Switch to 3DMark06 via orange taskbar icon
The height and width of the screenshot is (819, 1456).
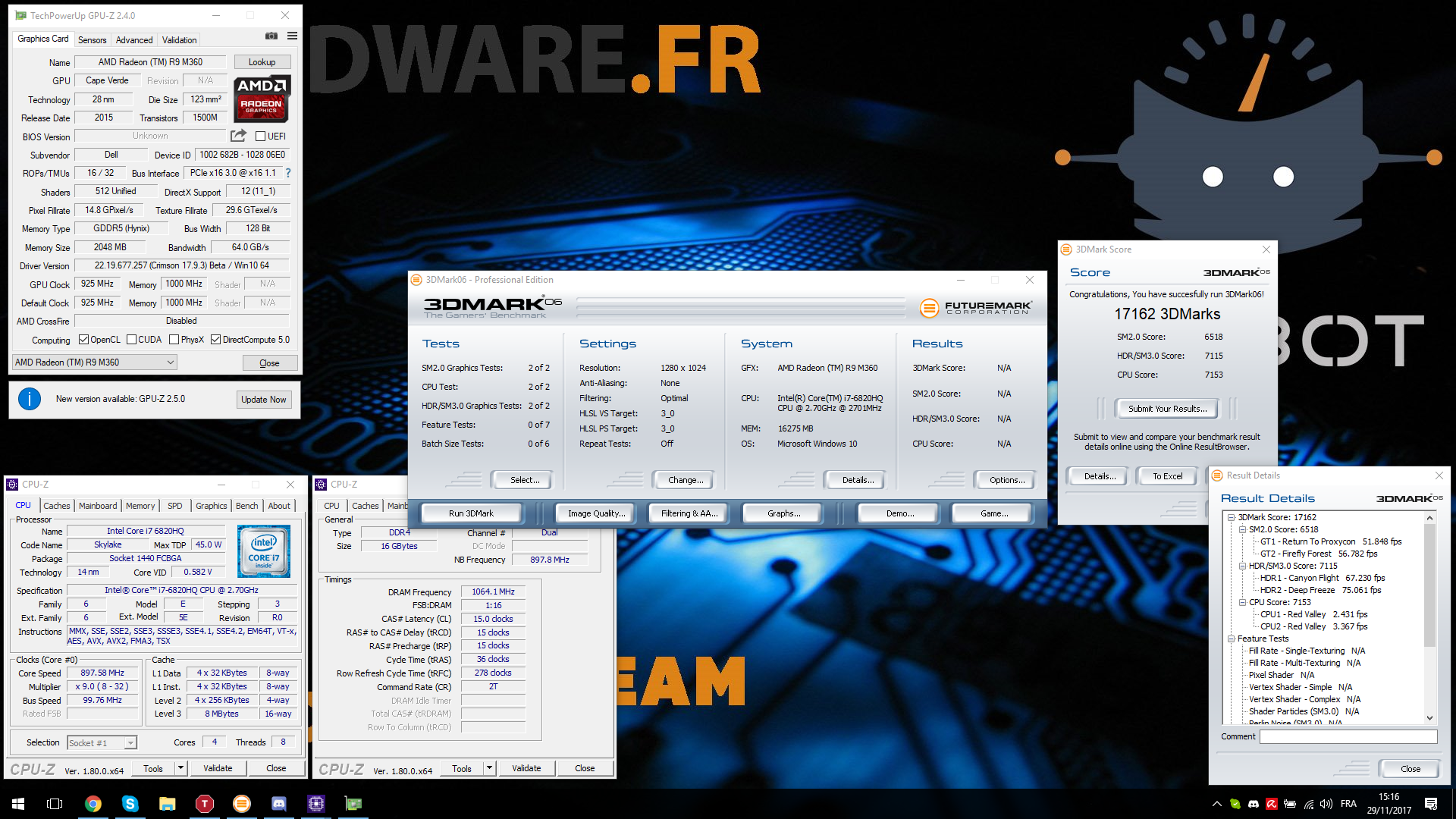click(x=241, y=804)
